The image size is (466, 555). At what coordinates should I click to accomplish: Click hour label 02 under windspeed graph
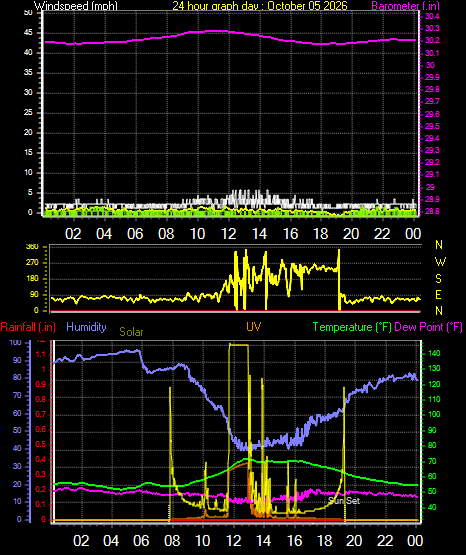pyautogui.click(x=73, y=234)
